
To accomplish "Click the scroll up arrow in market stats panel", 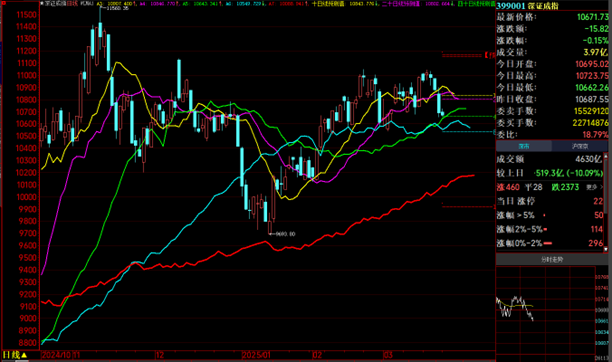I will coord(606,156).
